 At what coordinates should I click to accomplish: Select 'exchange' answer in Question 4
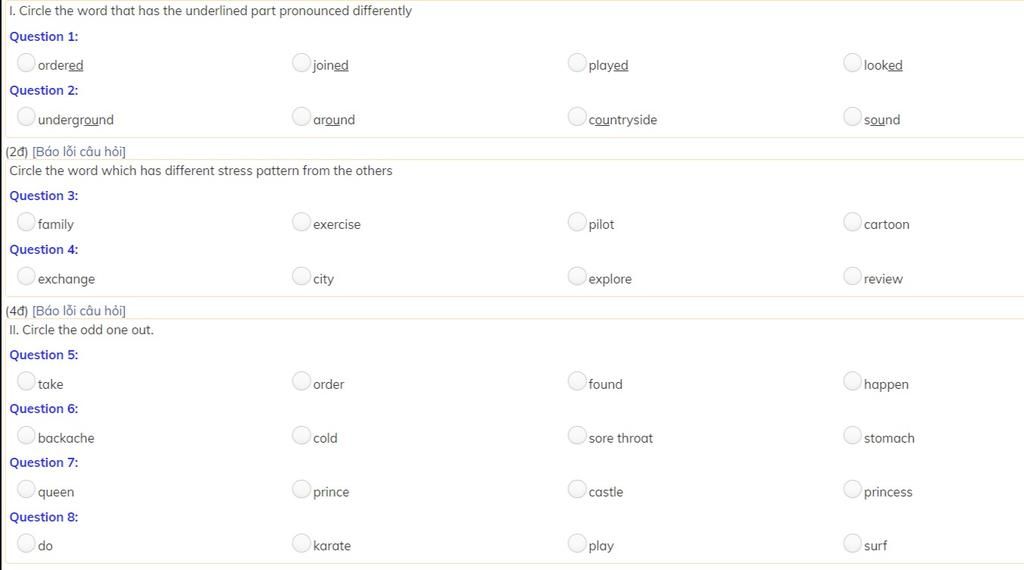26,276
